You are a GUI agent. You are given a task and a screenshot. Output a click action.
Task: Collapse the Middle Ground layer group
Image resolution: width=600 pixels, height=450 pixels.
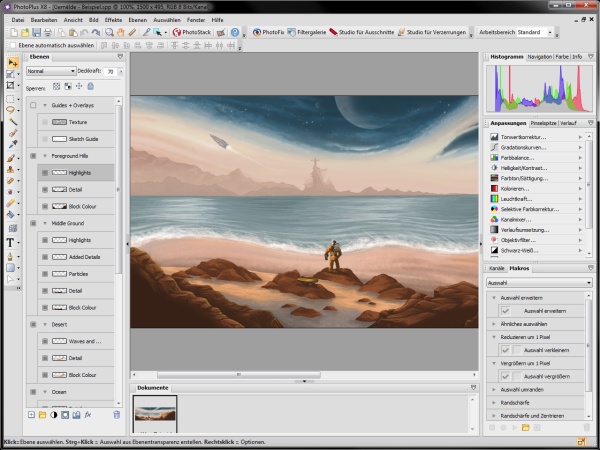[45, 223]
